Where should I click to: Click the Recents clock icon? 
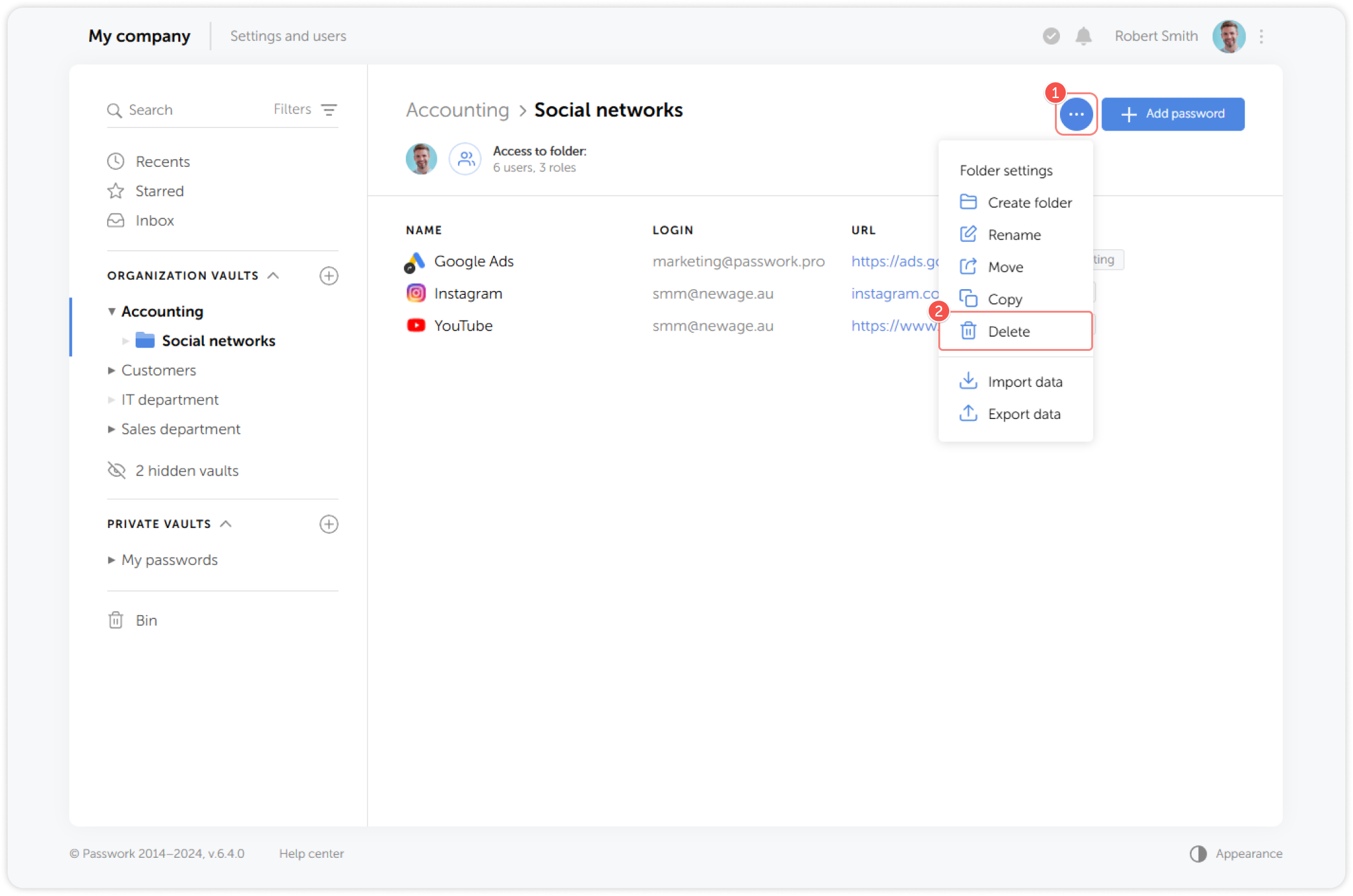point(115,161)
